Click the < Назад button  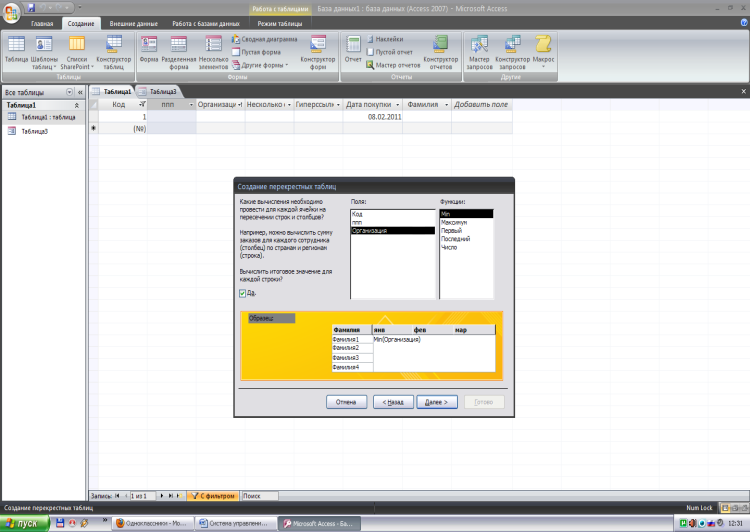point(393,402)
